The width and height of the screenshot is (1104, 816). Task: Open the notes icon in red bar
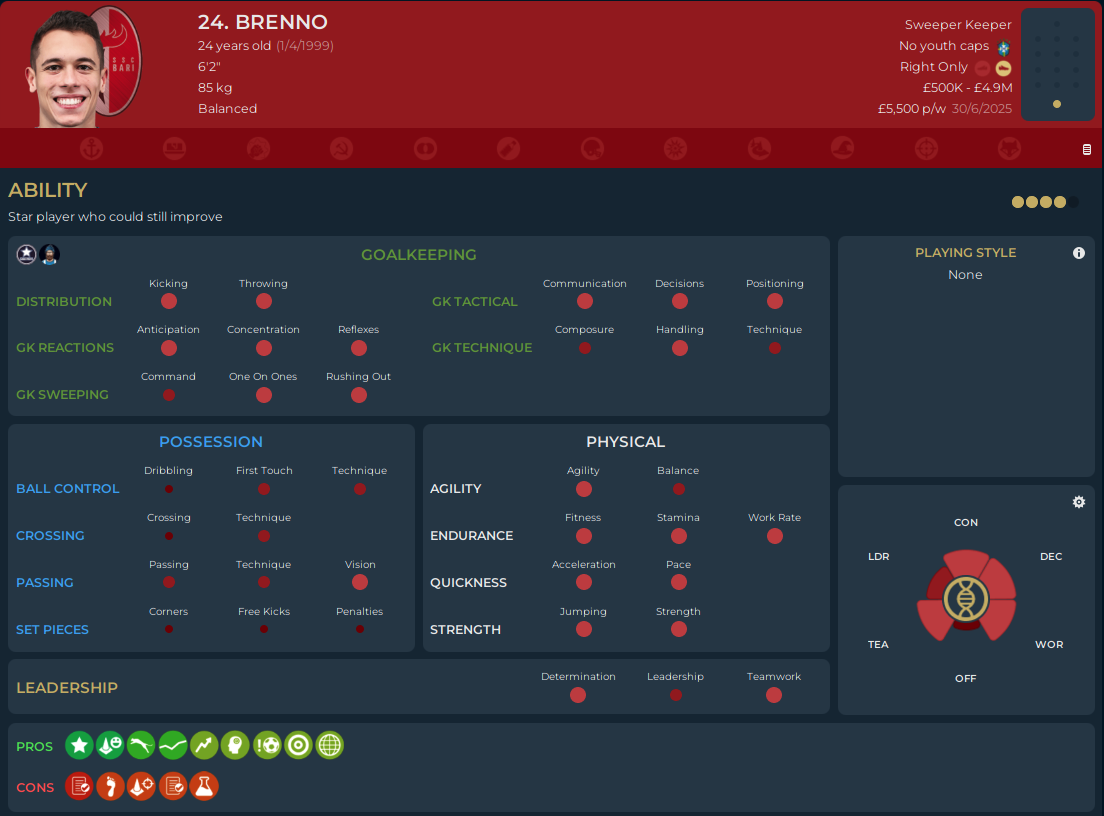1086,149
